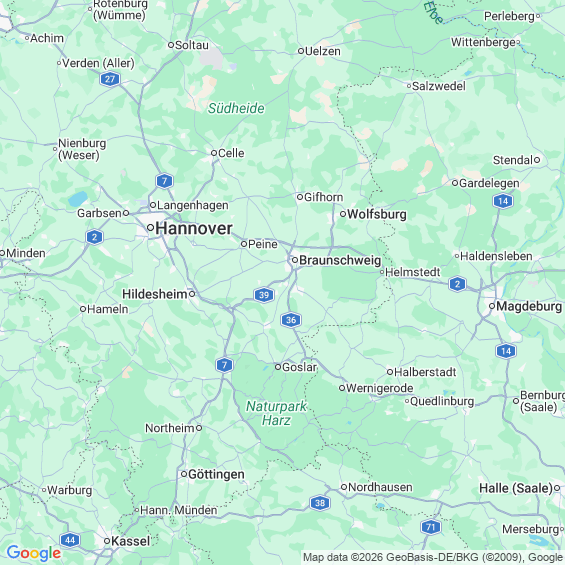This screenshot has height=565, width=565.
Task: Click the Goslar town marker
Action: tap(278, 367)
